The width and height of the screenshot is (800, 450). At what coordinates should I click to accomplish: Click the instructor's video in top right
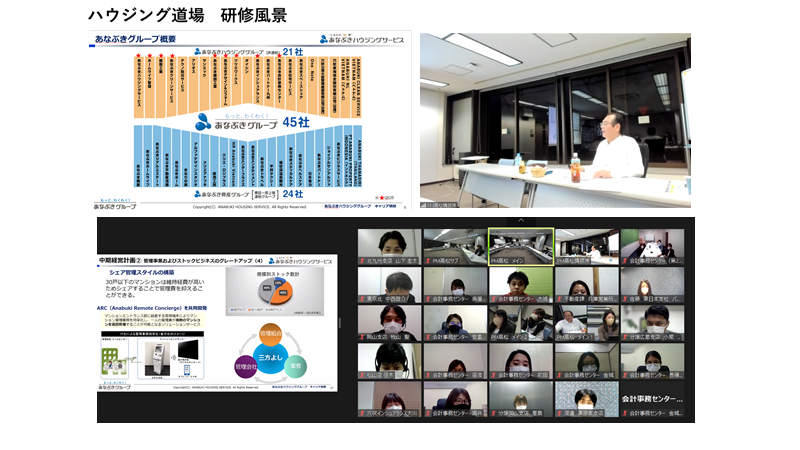[x=554, y=119]
